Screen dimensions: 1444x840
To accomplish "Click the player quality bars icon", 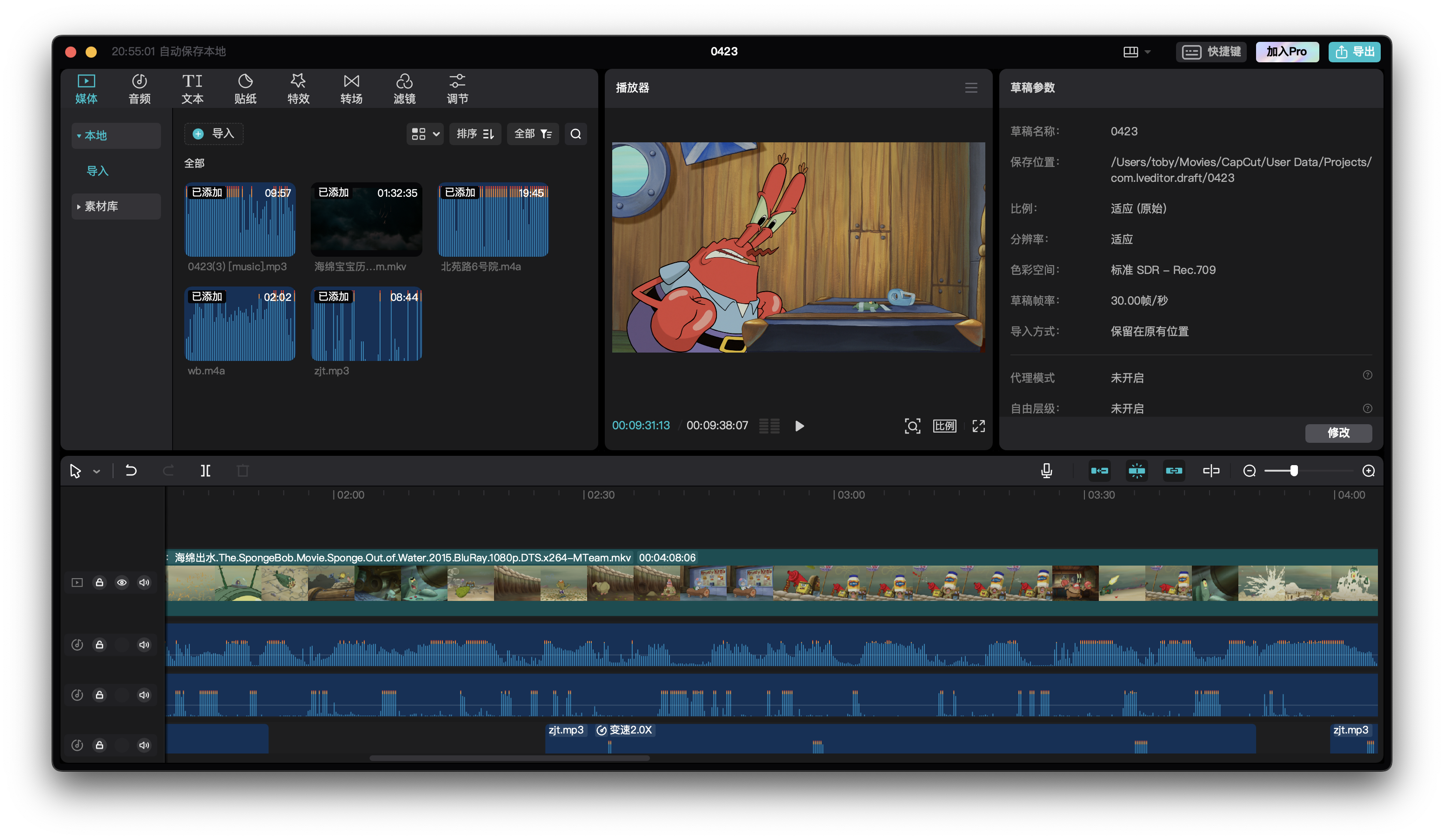I will coord(769,426).
